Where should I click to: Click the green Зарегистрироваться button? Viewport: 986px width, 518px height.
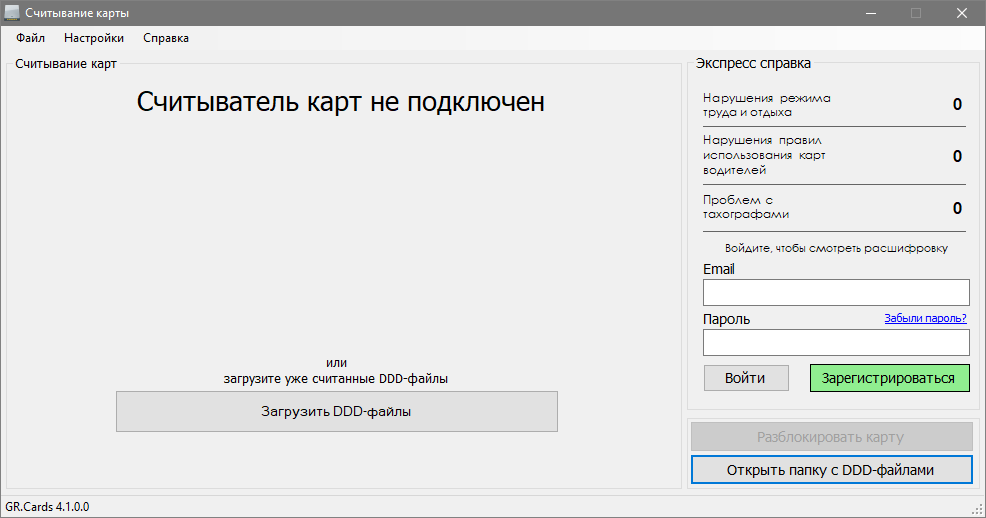click(889, 378)
